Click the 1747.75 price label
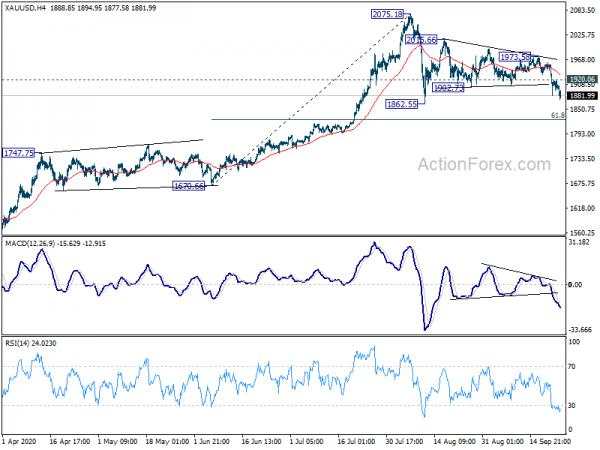600x450 pixels. pyautogui.click(x=19, y=153)
